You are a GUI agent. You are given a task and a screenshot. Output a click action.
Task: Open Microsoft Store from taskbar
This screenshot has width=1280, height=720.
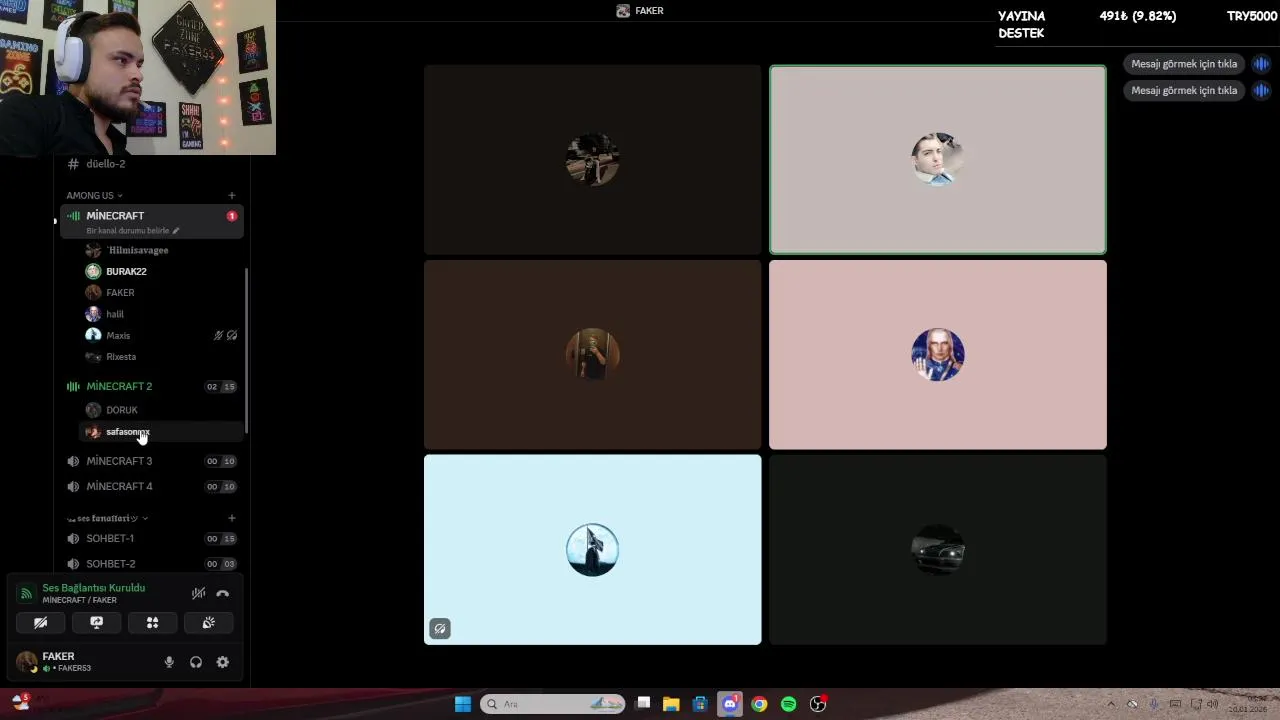(700, 704)
